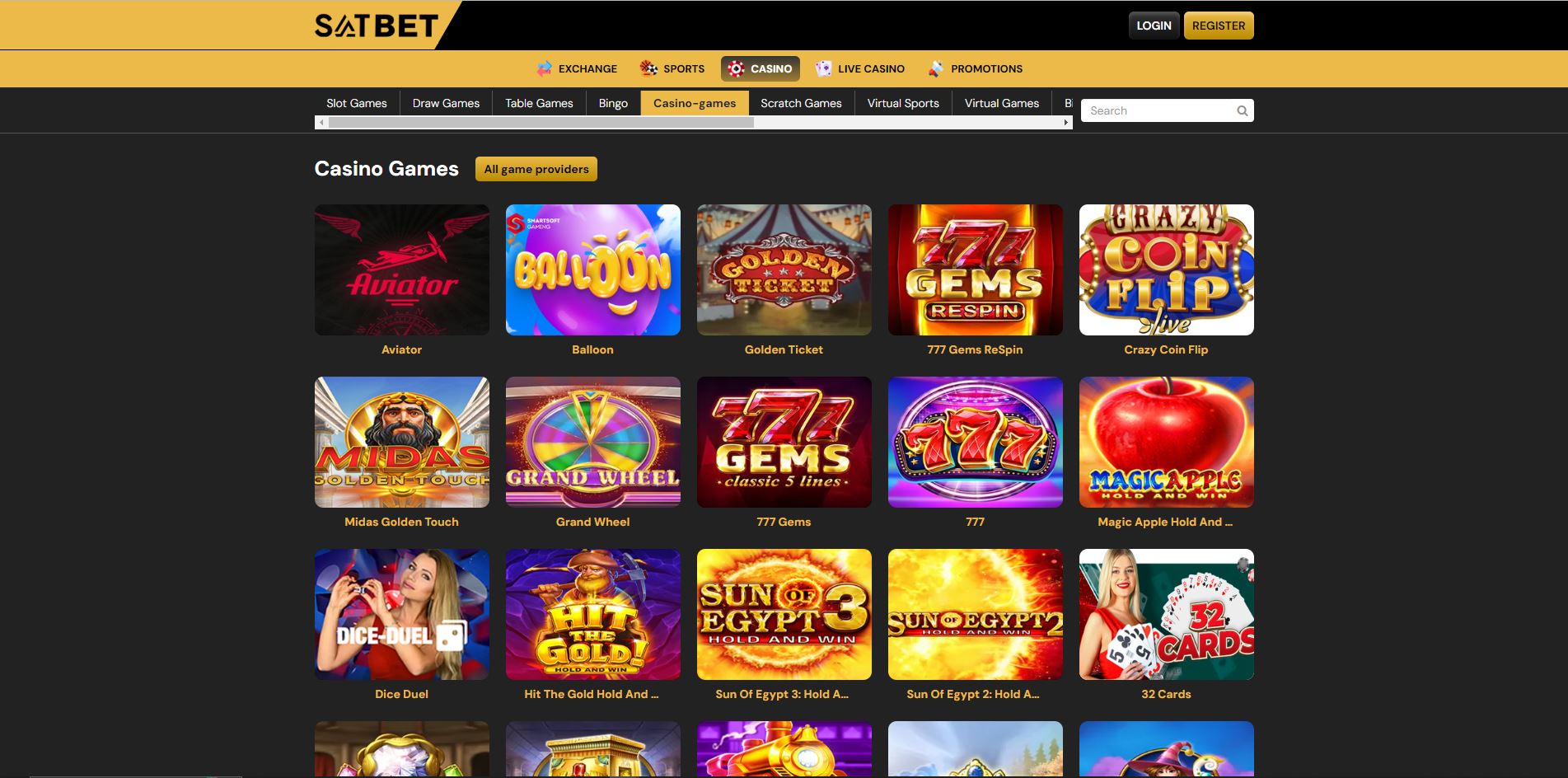Click the Exchange arrows icon

544,68
